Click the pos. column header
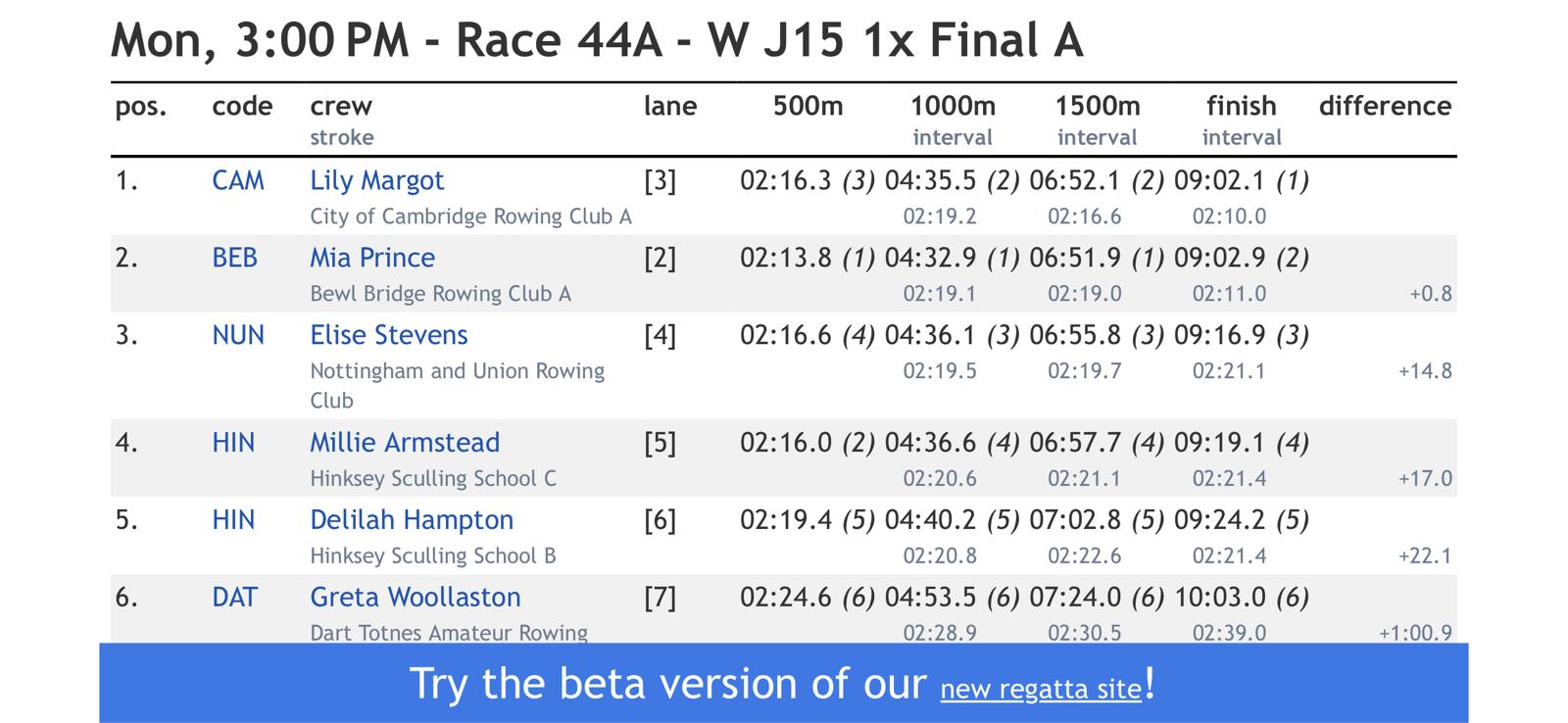The width and height of the screenshot is (1568, 723). point(141,107)
